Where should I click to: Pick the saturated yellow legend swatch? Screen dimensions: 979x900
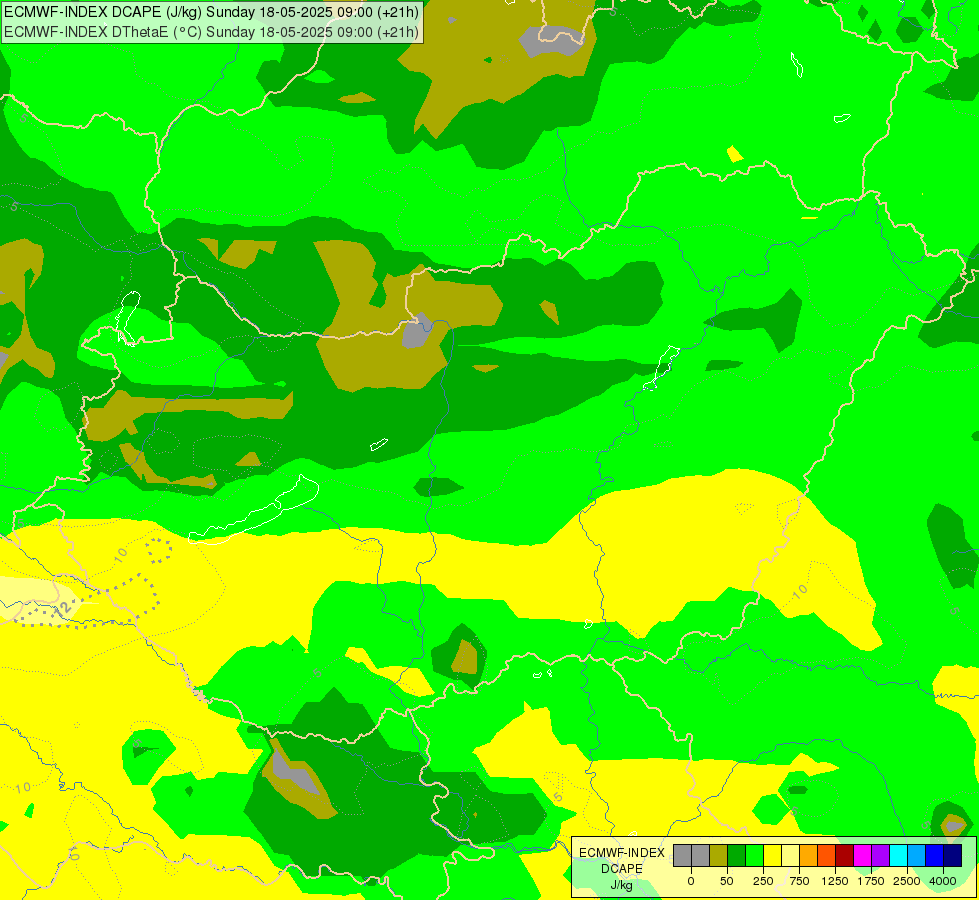point(772,856)
